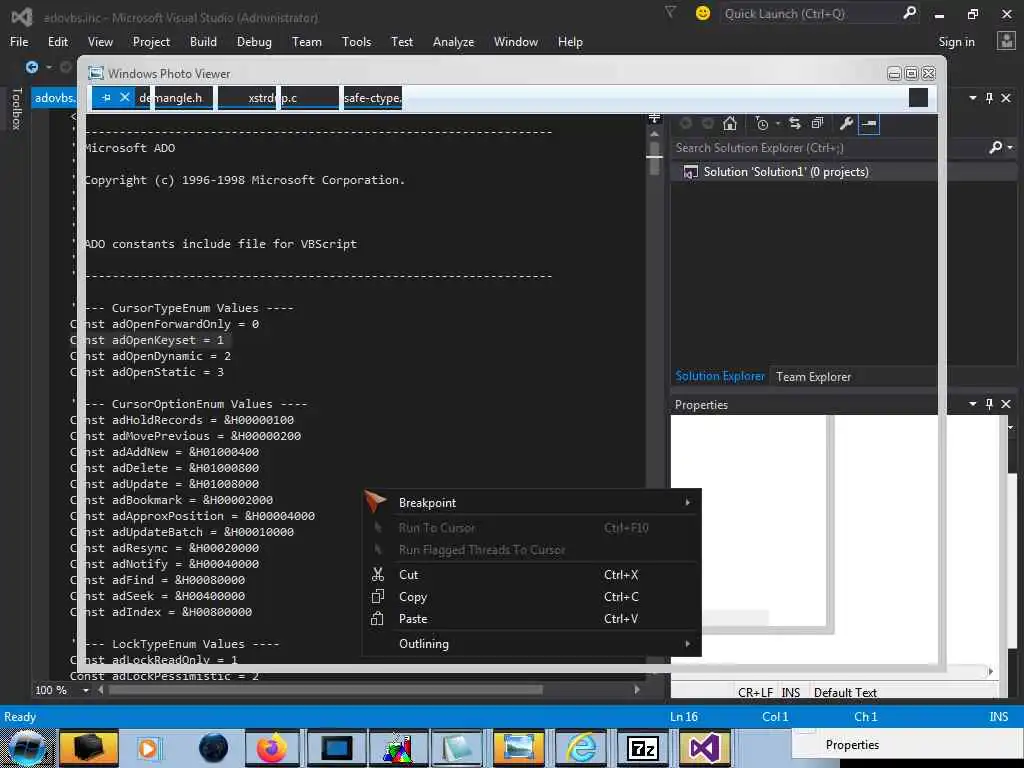Open the Windows Photo Viewer taskbar icon

pyautogui.click(x=519, y=748)
